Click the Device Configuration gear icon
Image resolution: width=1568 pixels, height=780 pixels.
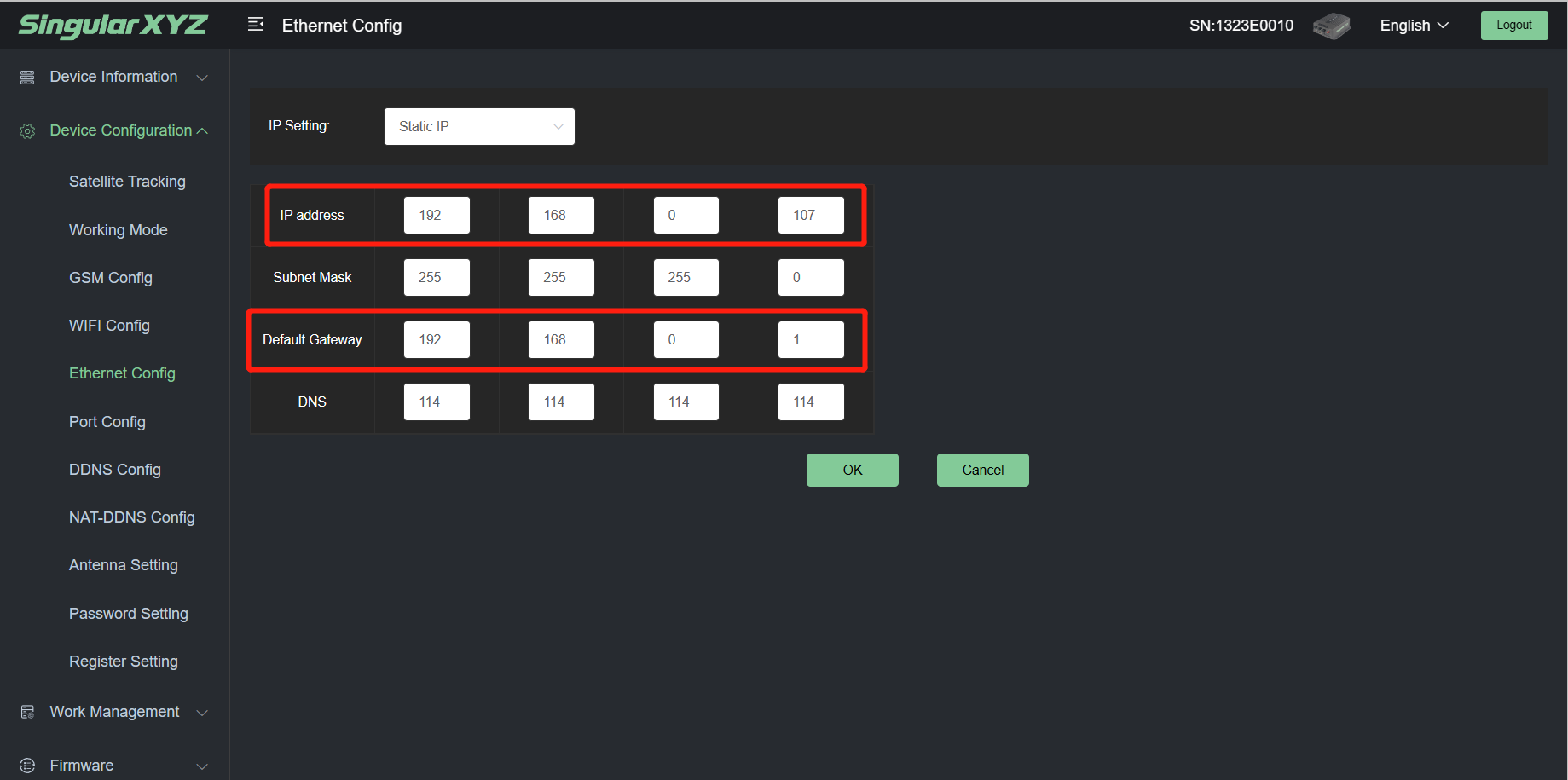pyautogui.click(x=27, y=131)
